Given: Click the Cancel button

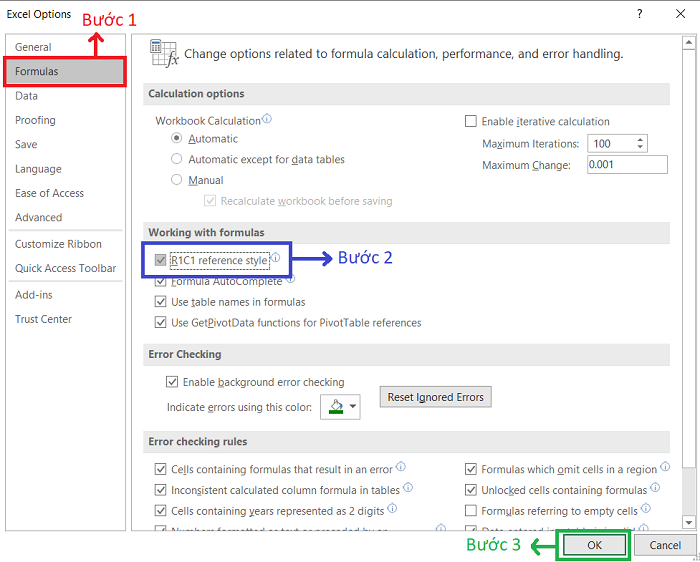Looking at the screenshot, I should 665,545.
